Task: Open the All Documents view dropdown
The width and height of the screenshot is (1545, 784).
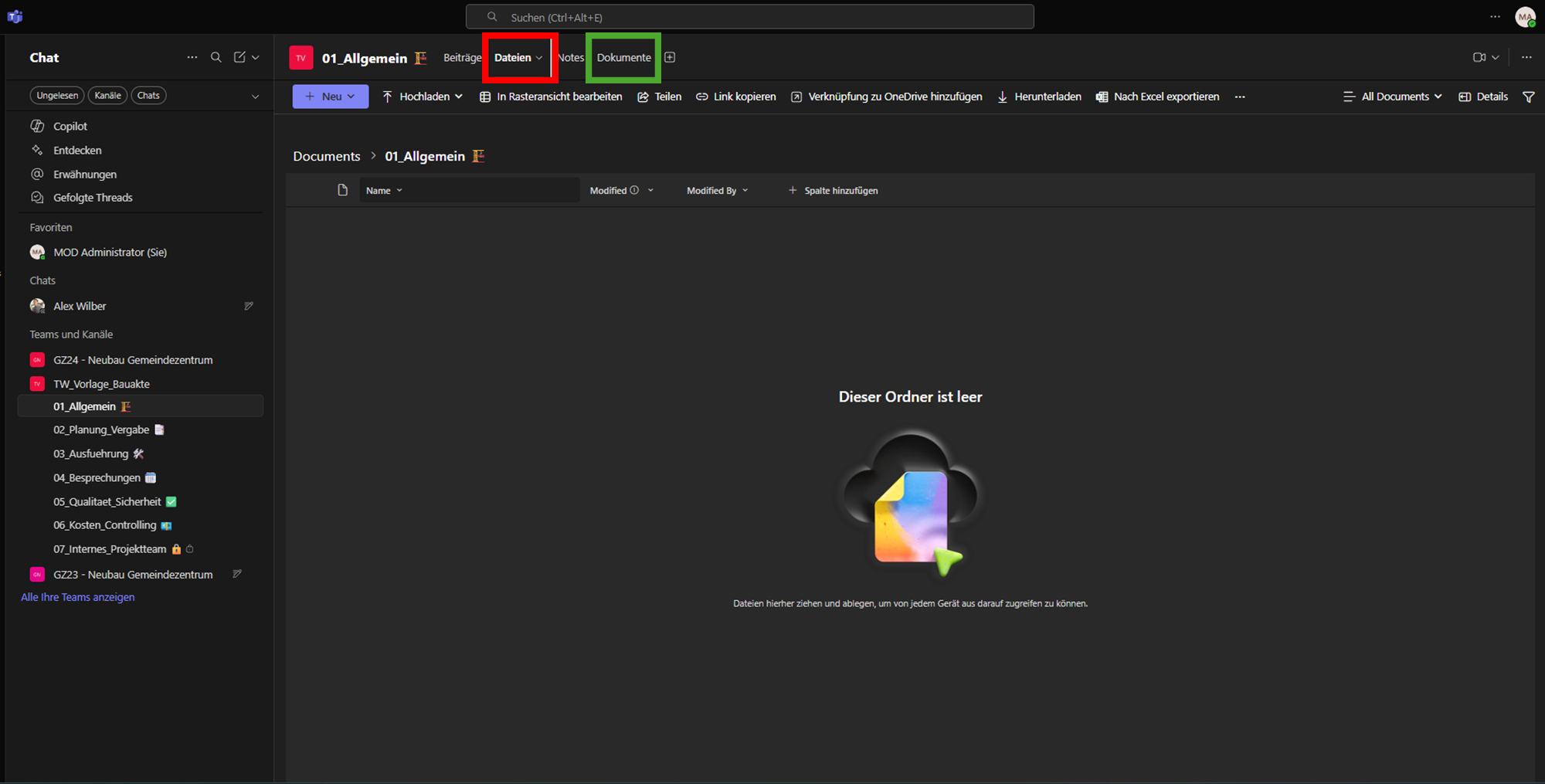Action: tap(1393, 97)
